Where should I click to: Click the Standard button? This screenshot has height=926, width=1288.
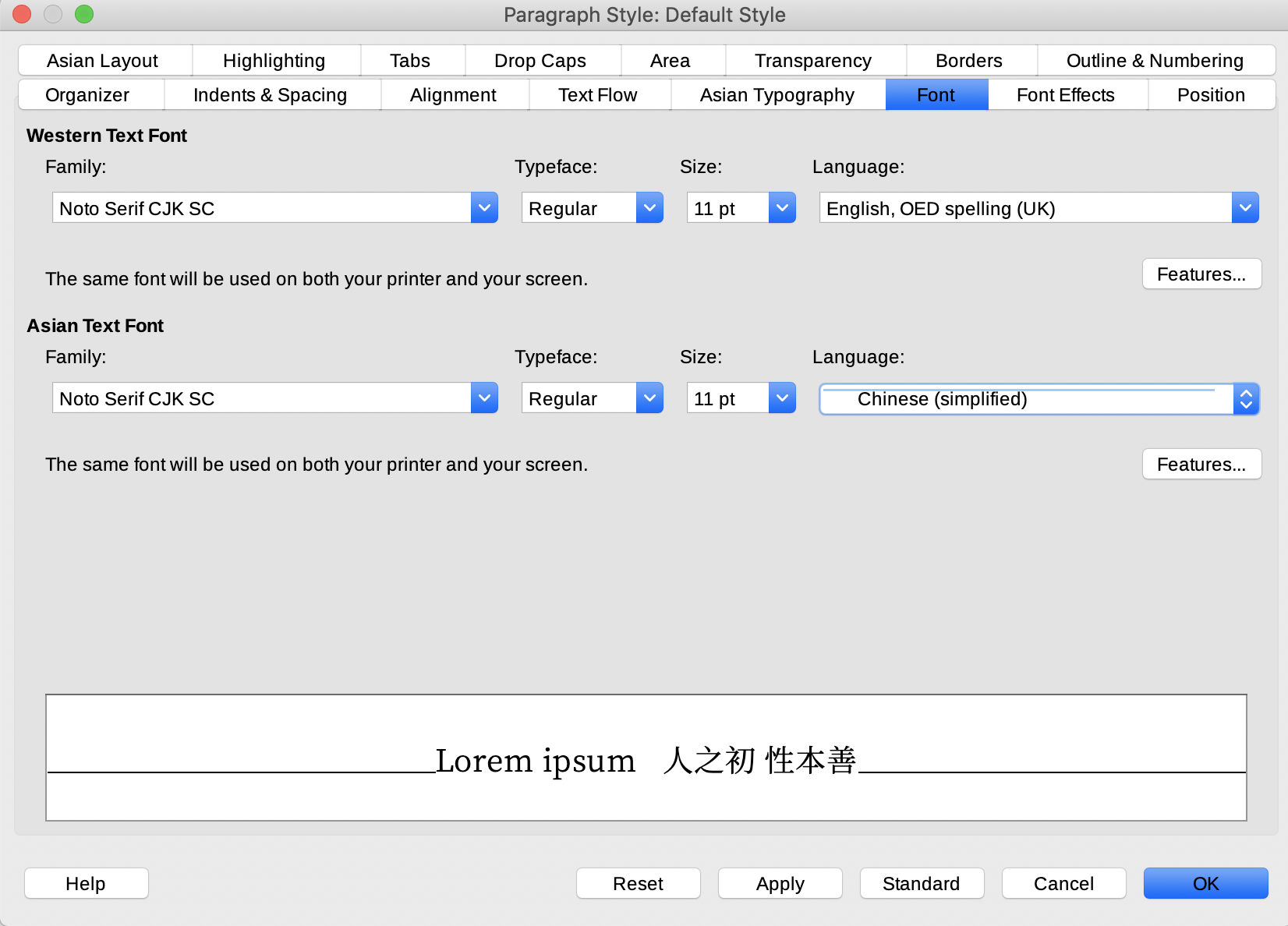922,883
